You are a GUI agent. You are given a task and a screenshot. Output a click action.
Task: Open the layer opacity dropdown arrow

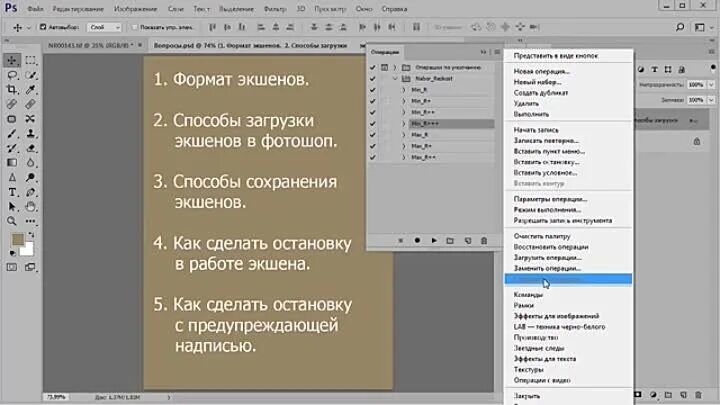[711, 84]
